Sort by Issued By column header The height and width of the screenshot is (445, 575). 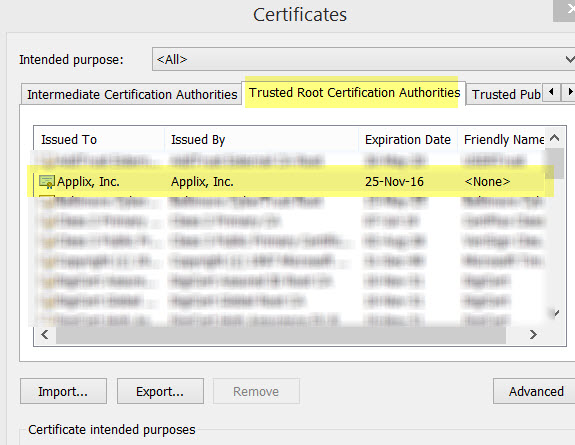click(x=261, y=139)
